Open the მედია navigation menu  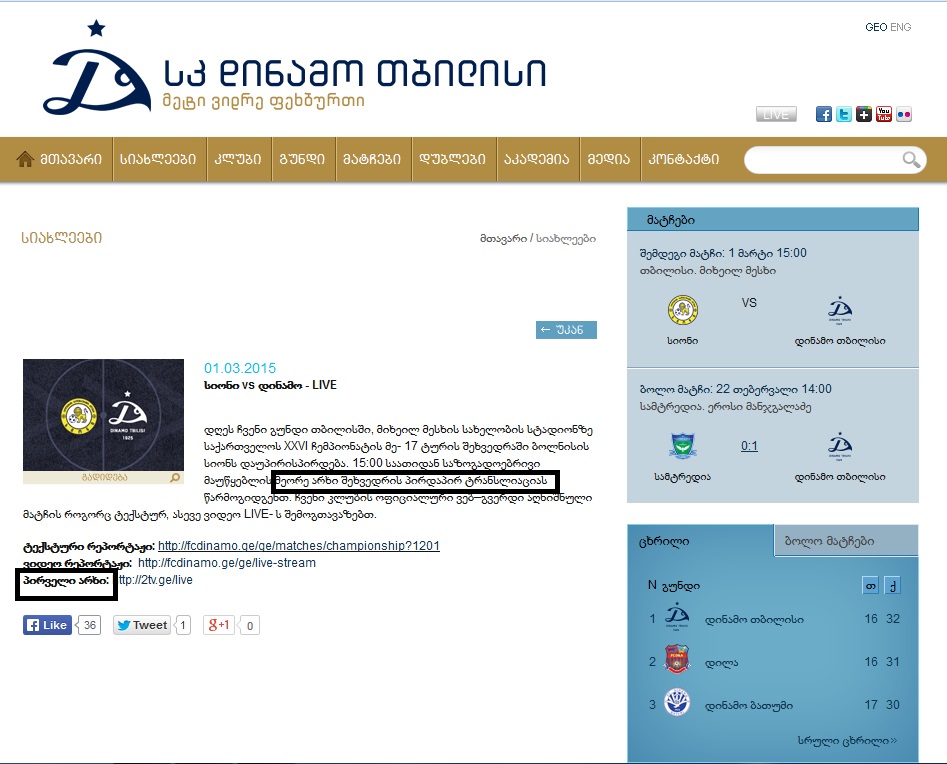click(609, 159)
